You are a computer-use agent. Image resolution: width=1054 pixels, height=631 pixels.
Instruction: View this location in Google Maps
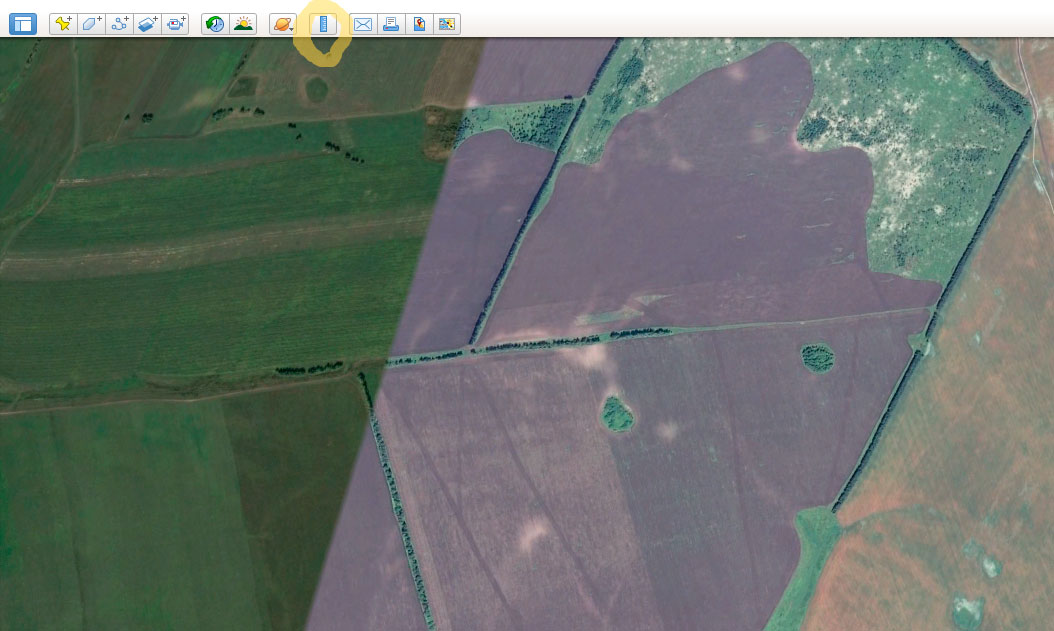click(447, 24)
